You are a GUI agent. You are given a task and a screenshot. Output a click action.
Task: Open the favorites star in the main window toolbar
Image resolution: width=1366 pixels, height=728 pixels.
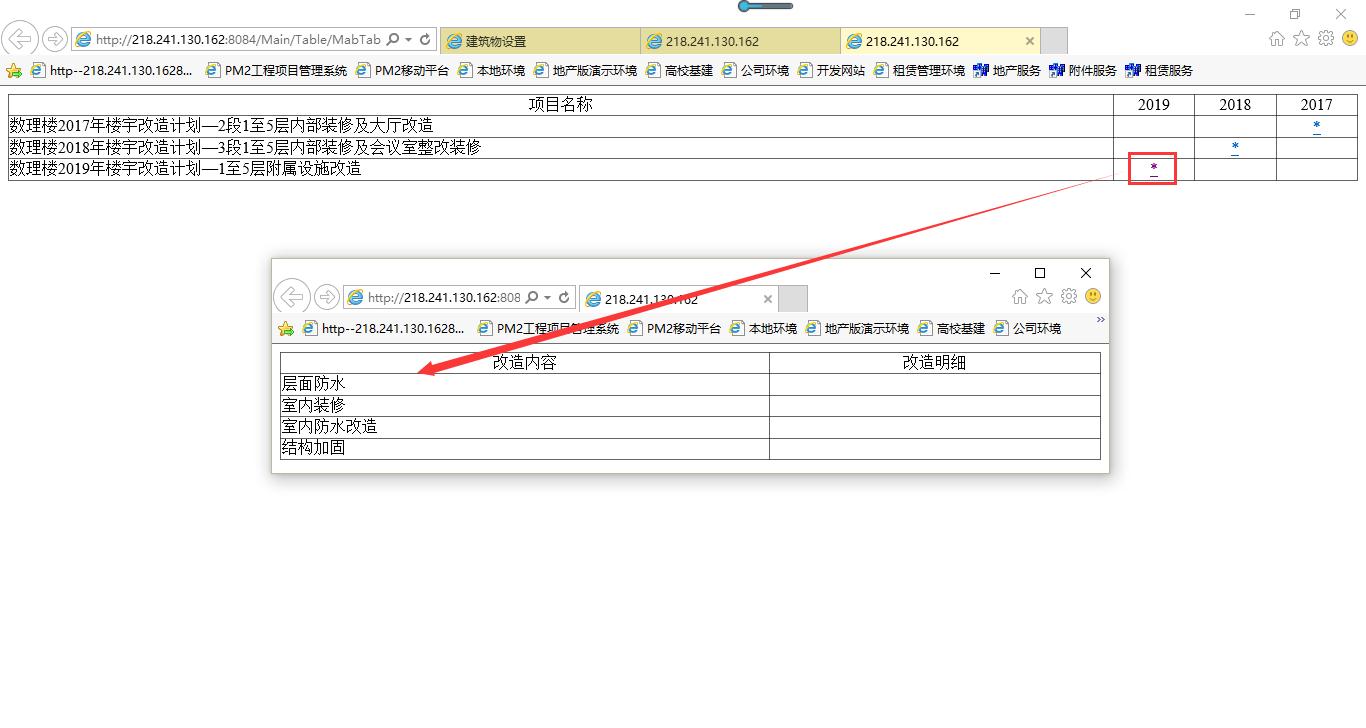click(x=1301, y=39)
